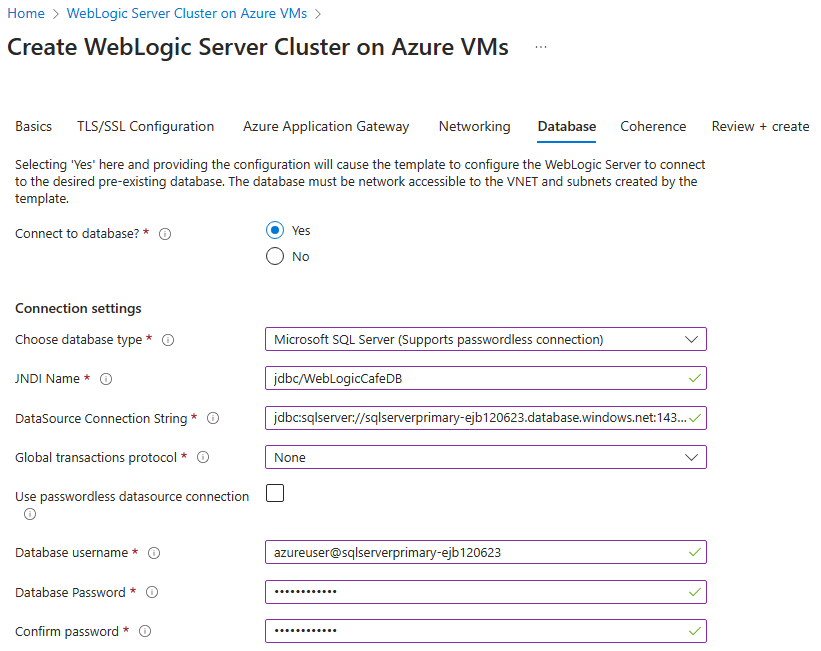The height and width of the screenshot is (651, 821).
Task: Expand the Global transactions protocol dropdown
Action: pos(691,457)
